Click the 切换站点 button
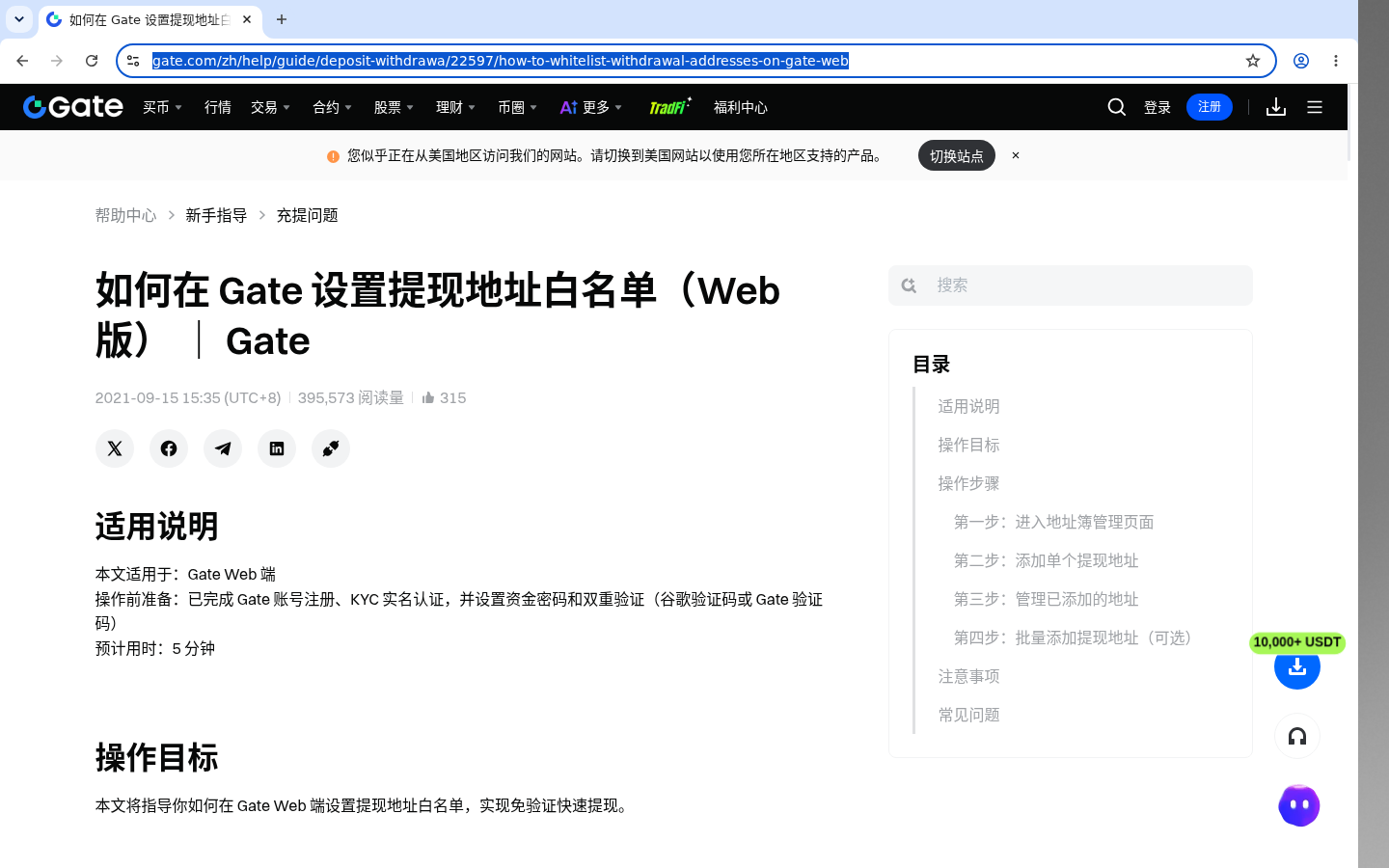This screenshot has width=1389, height=868. (957, 155)
